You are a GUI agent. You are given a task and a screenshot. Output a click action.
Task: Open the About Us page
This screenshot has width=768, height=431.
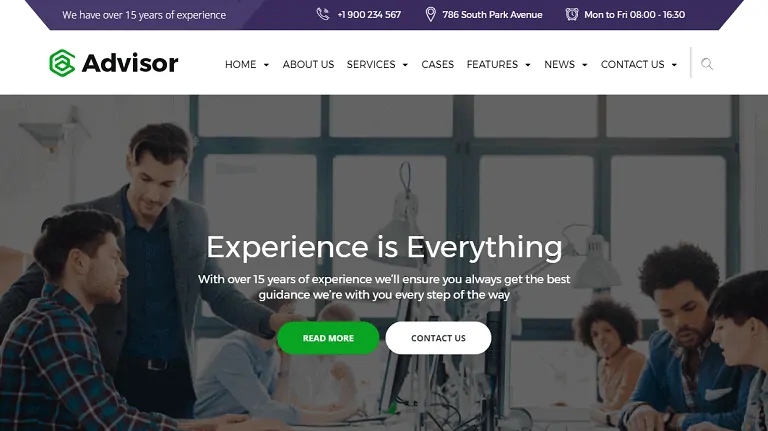point(308,65)
